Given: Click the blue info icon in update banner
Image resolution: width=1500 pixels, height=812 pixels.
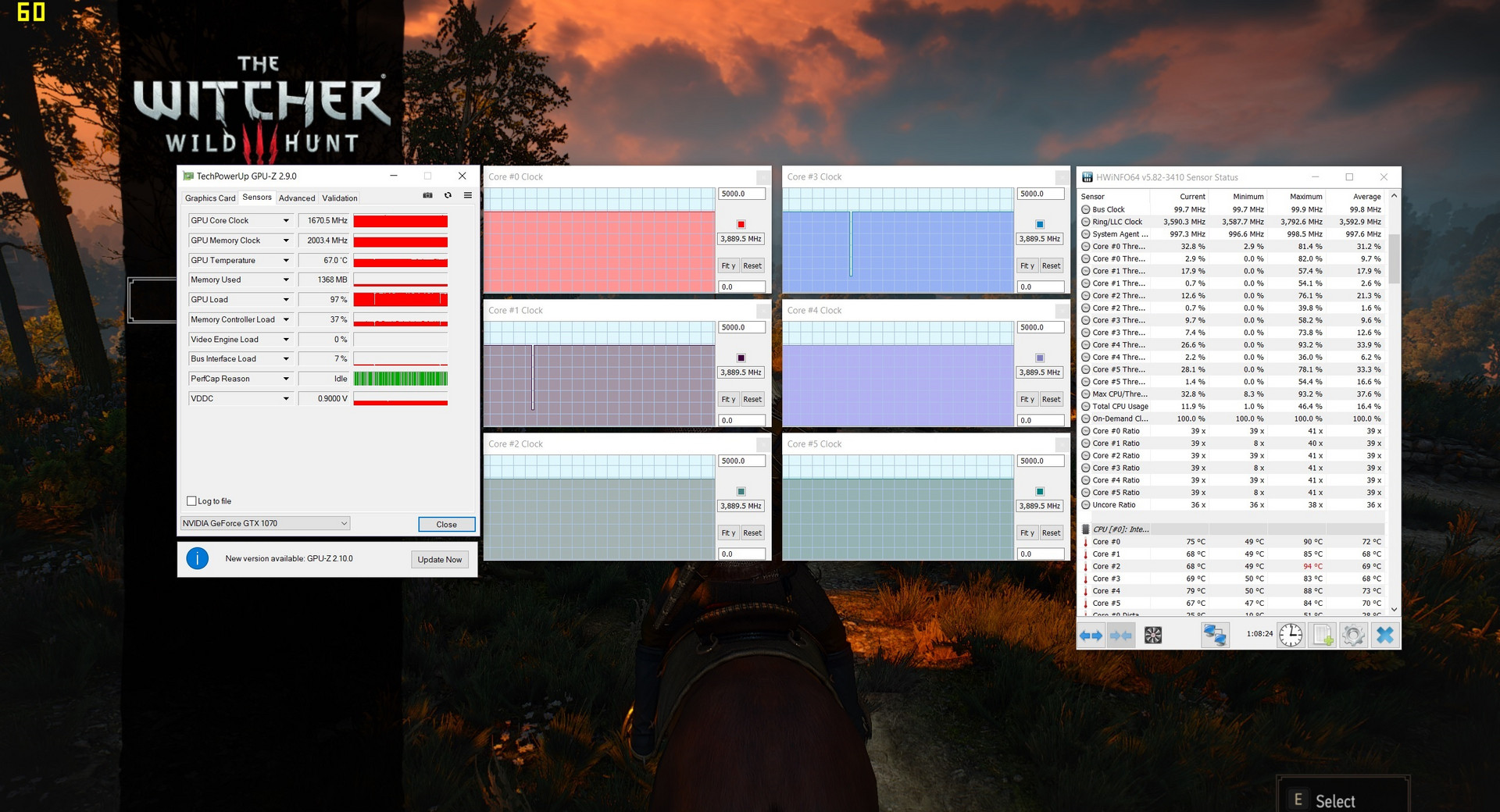Looking at the screenshot, I should click(x=198, y=558).
